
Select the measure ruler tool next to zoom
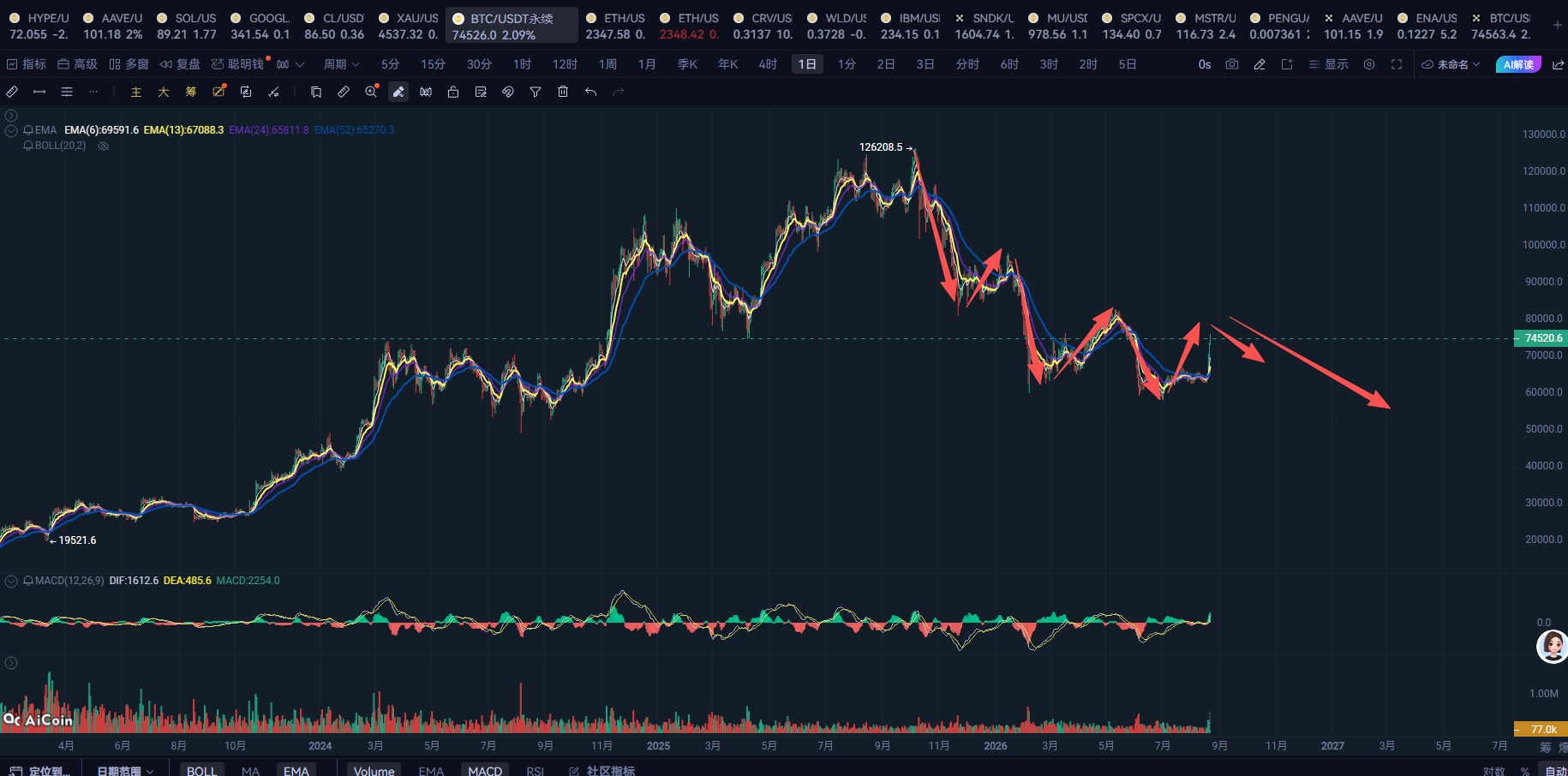tap(344, 92)
